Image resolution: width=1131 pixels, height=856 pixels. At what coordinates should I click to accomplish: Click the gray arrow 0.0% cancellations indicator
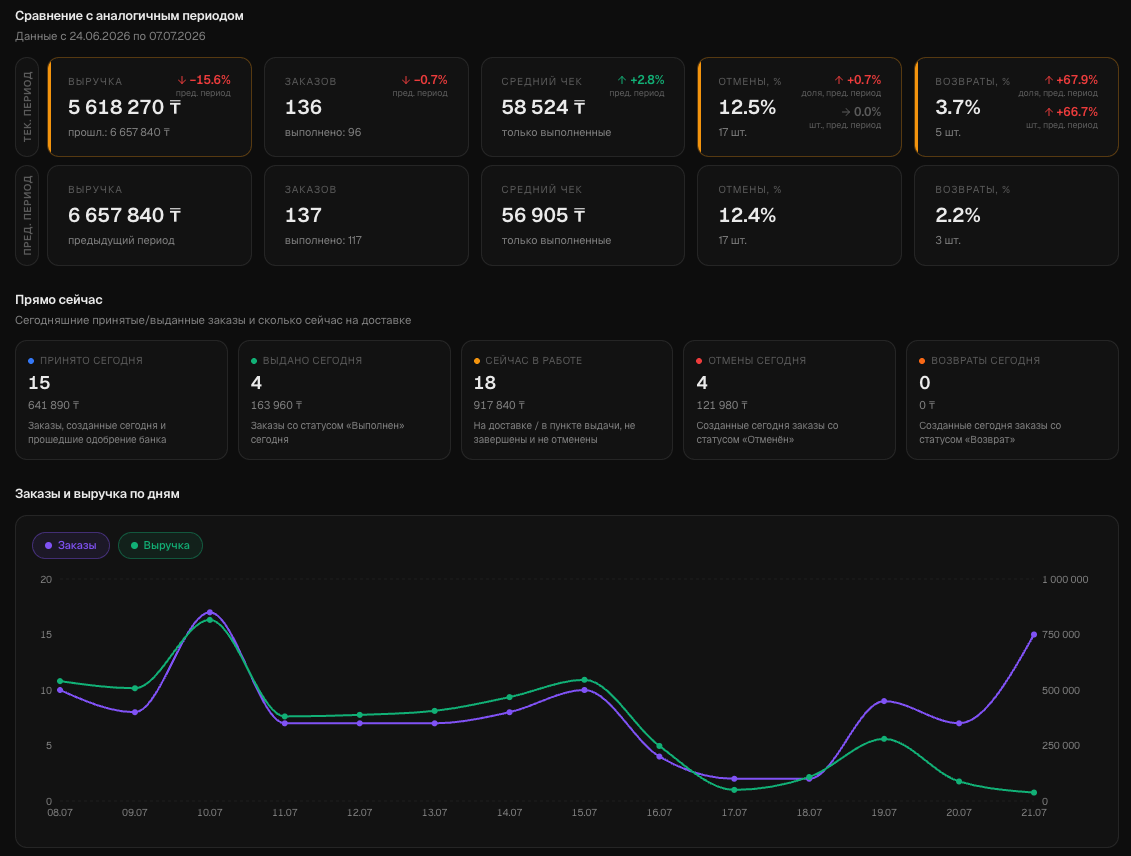[x=861, y=112]
